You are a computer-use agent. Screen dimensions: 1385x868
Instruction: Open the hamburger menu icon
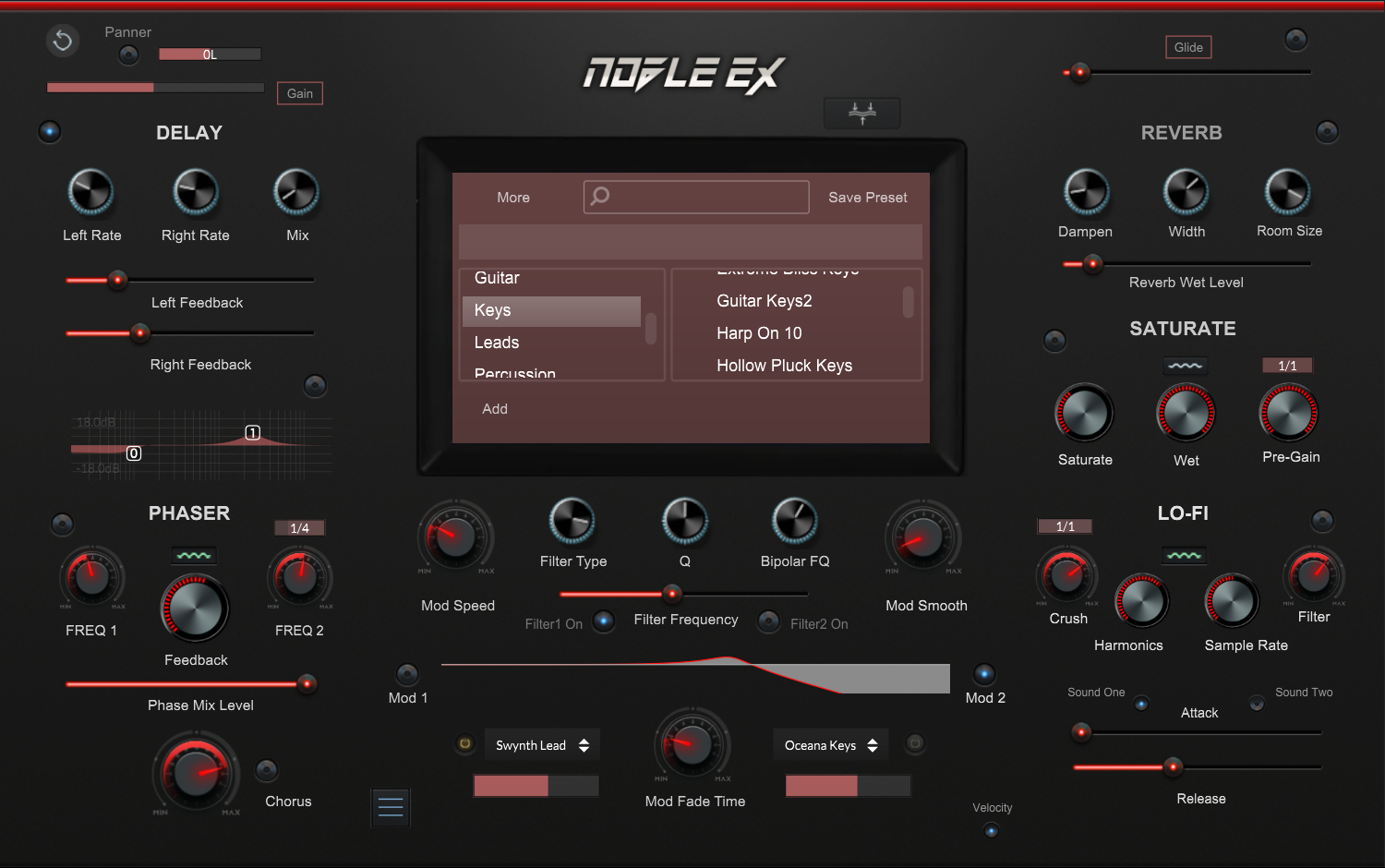click(391, 807)
